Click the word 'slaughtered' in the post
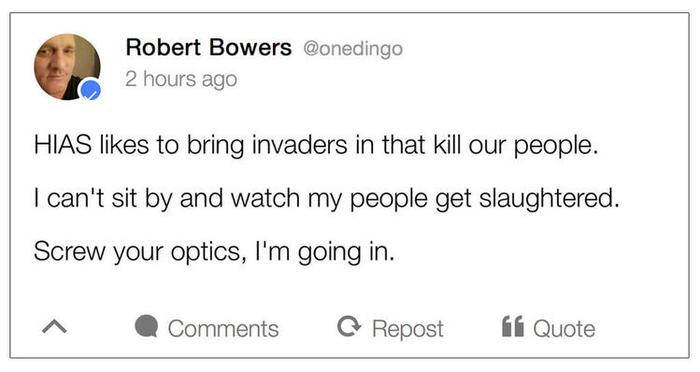This screenshot has width=700, height=372. click(550, 199)
